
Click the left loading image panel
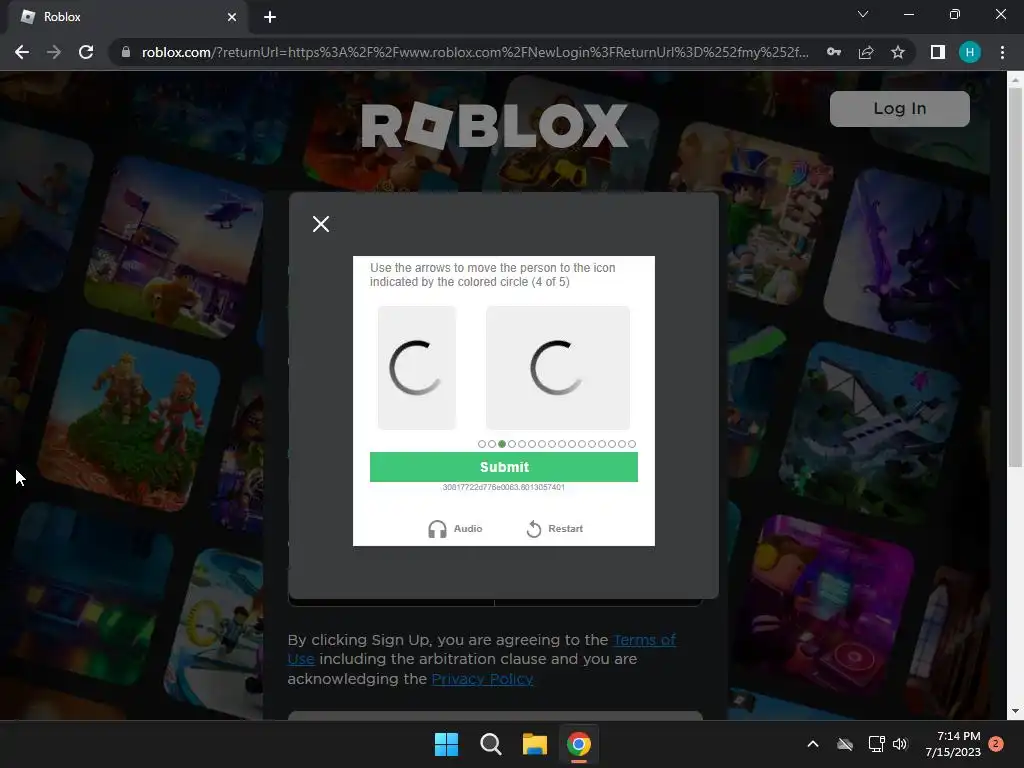(417, 368)
